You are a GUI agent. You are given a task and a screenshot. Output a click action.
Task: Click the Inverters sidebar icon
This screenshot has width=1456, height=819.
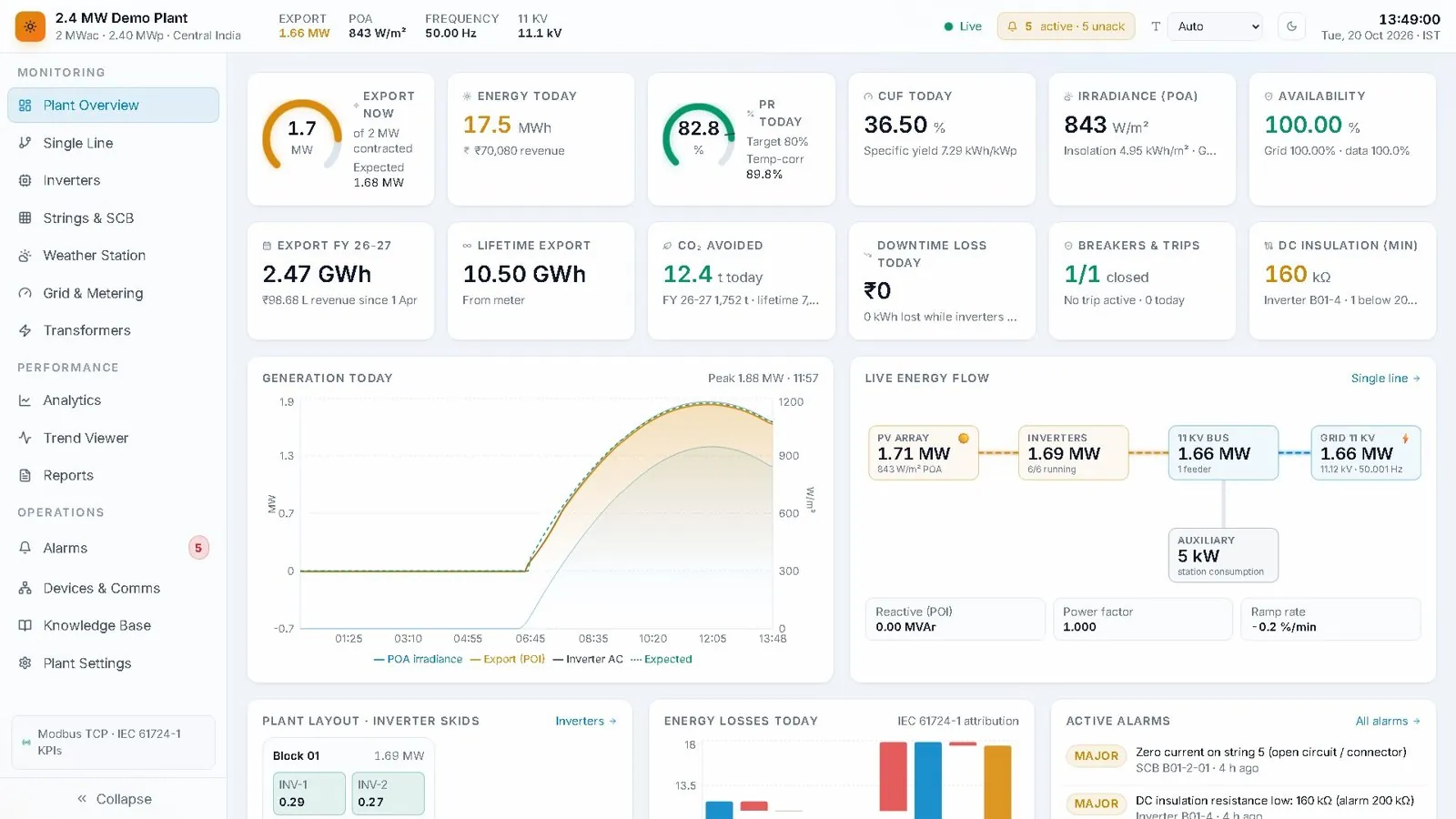[x=25, y=180]
